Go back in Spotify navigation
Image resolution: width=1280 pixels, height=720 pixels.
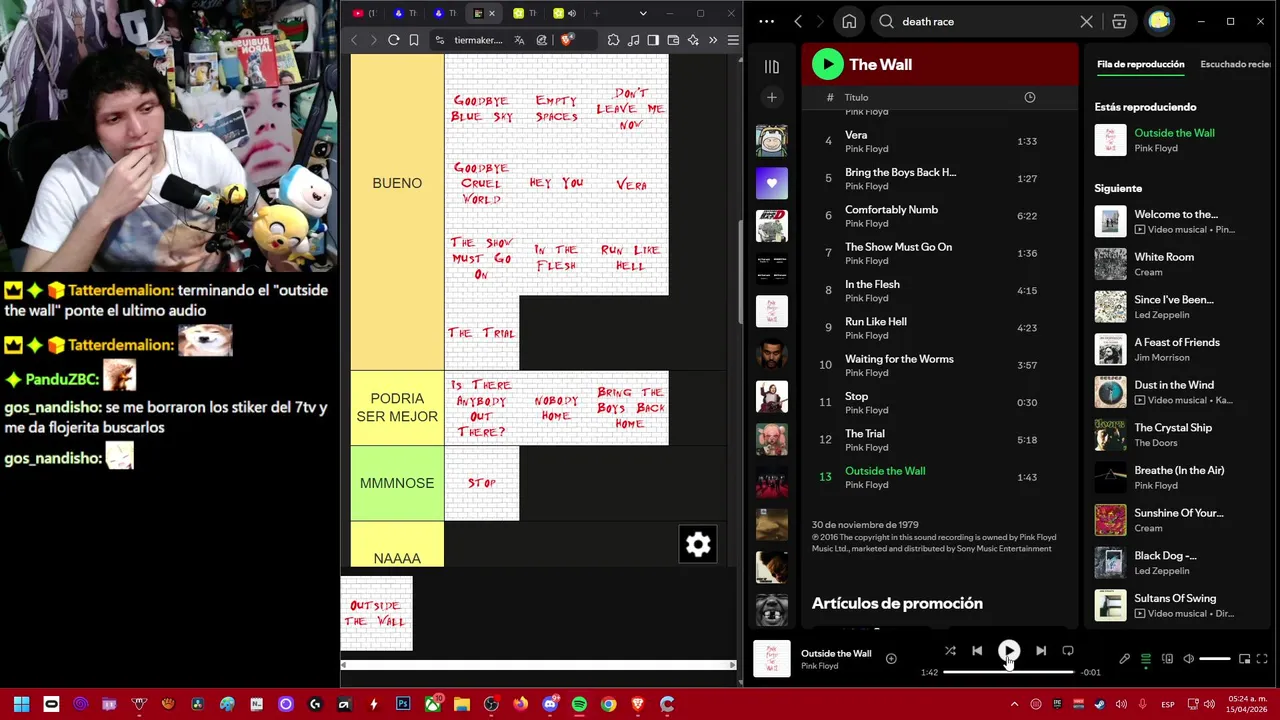click(798, 21)
